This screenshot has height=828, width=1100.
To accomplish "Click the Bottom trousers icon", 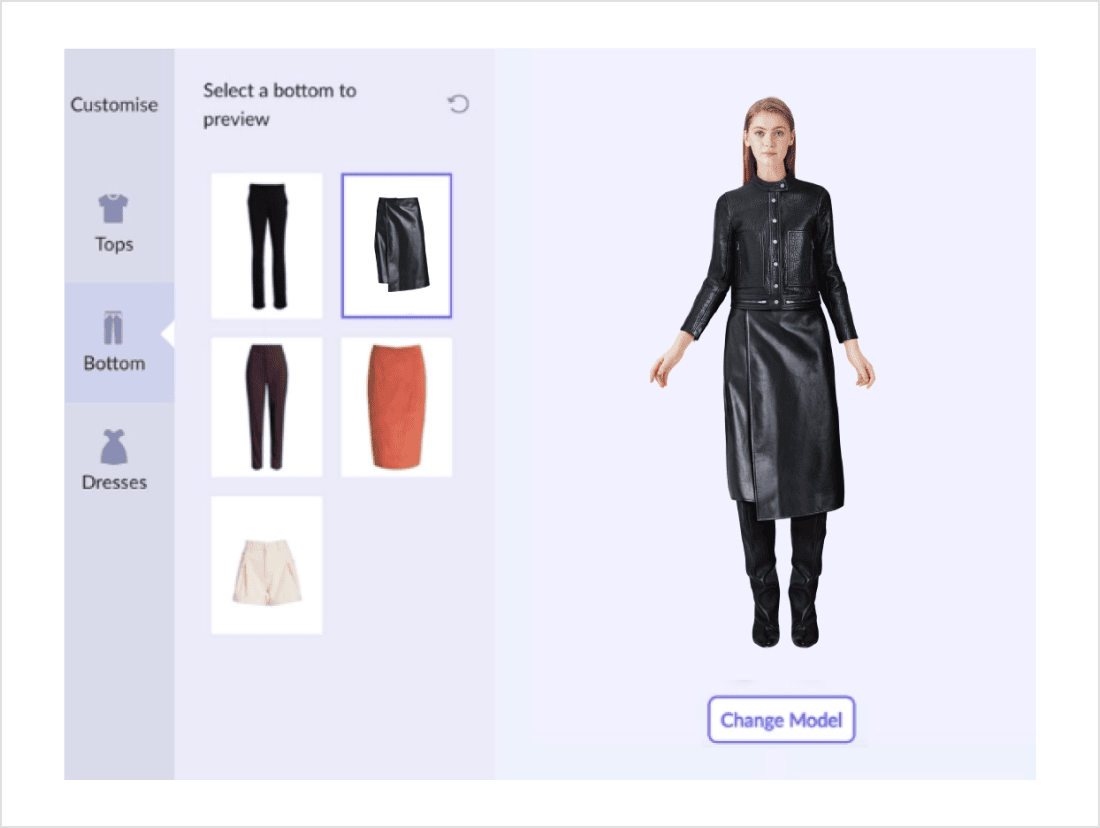I will point(114,328).
